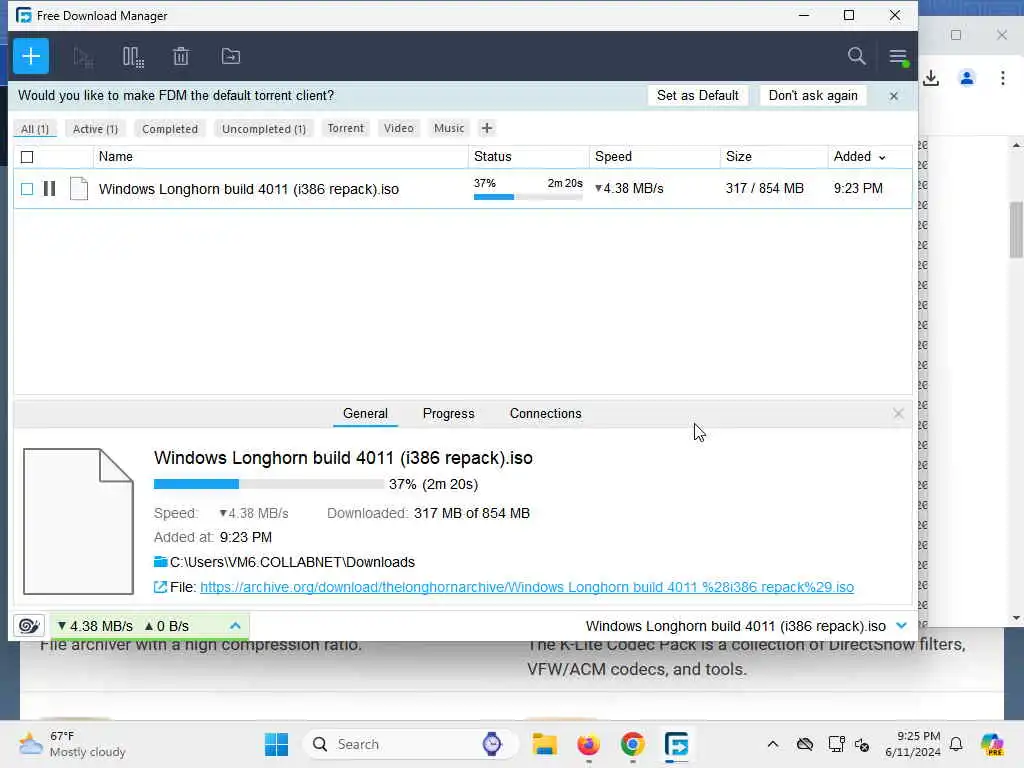Select the Uncompleted (1) filter tab
Viewport: 1024px width, 768px height.
[264, 129]
